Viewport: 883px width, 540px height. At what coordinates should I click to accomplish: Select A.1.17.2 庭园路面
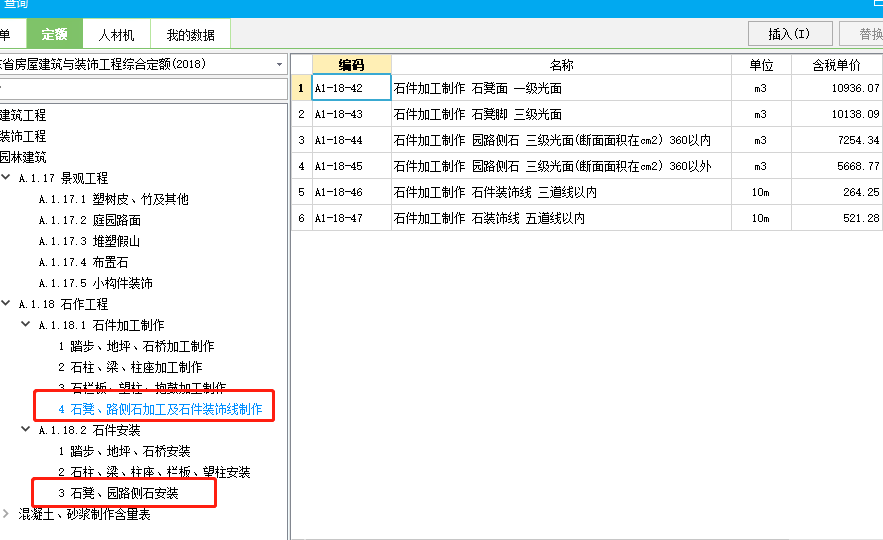pyautogui.click(x=90, y=220)
